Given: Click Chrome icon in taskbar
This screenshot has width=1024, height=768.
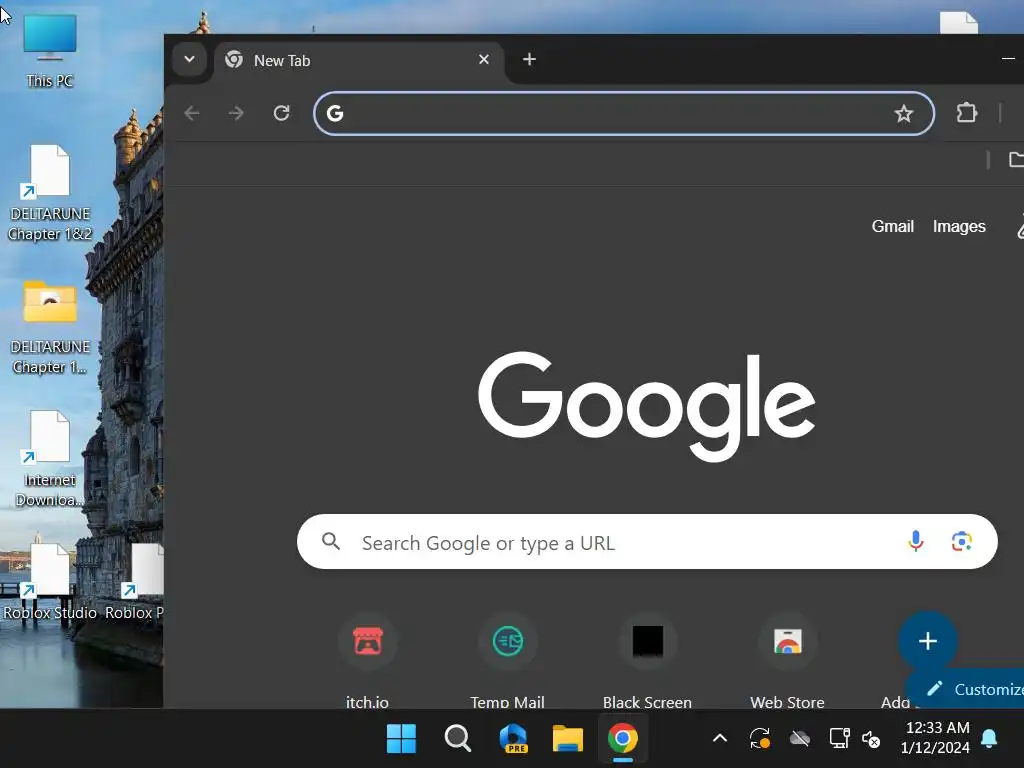Looking at the screenshot, I should (623, 739).
